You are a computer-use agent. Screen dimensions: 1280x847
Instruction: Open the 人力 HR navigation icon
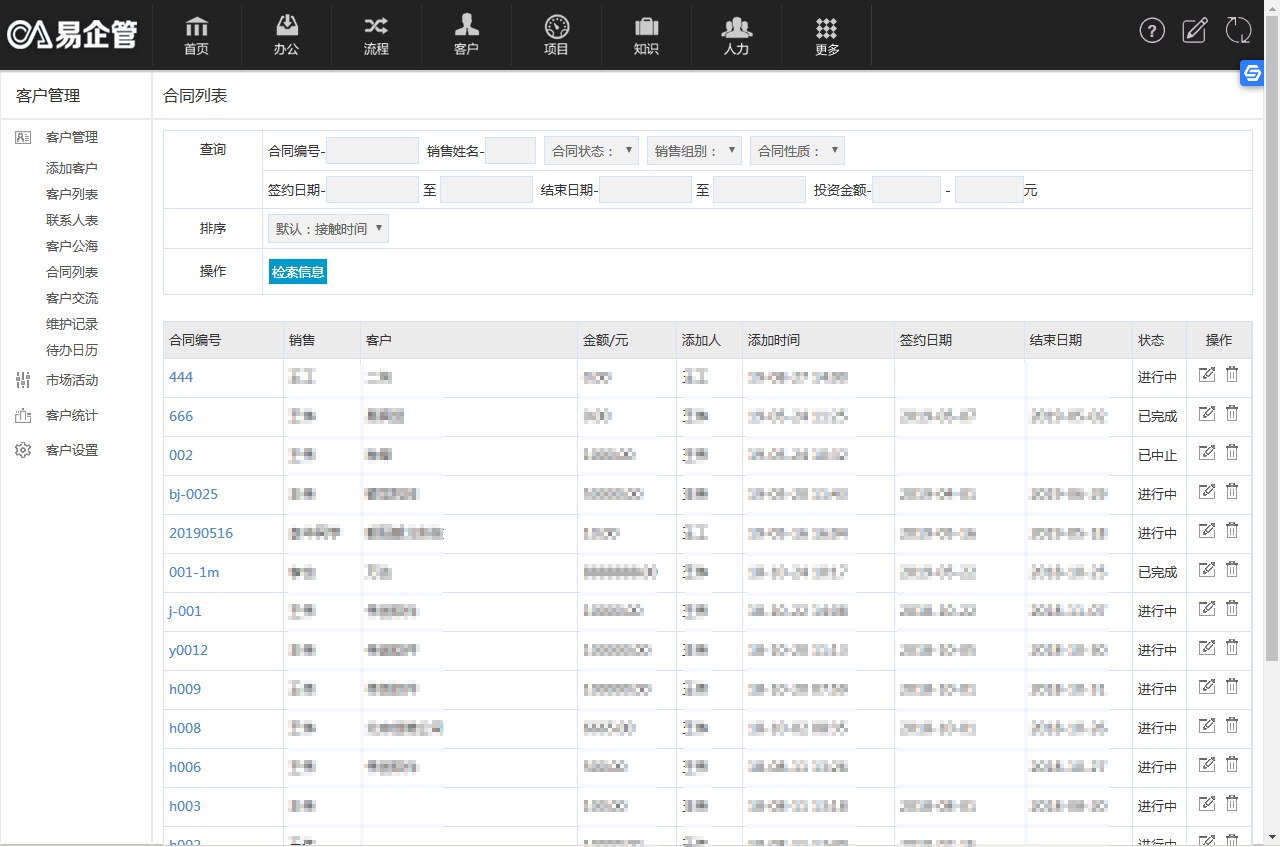[736, 35]
